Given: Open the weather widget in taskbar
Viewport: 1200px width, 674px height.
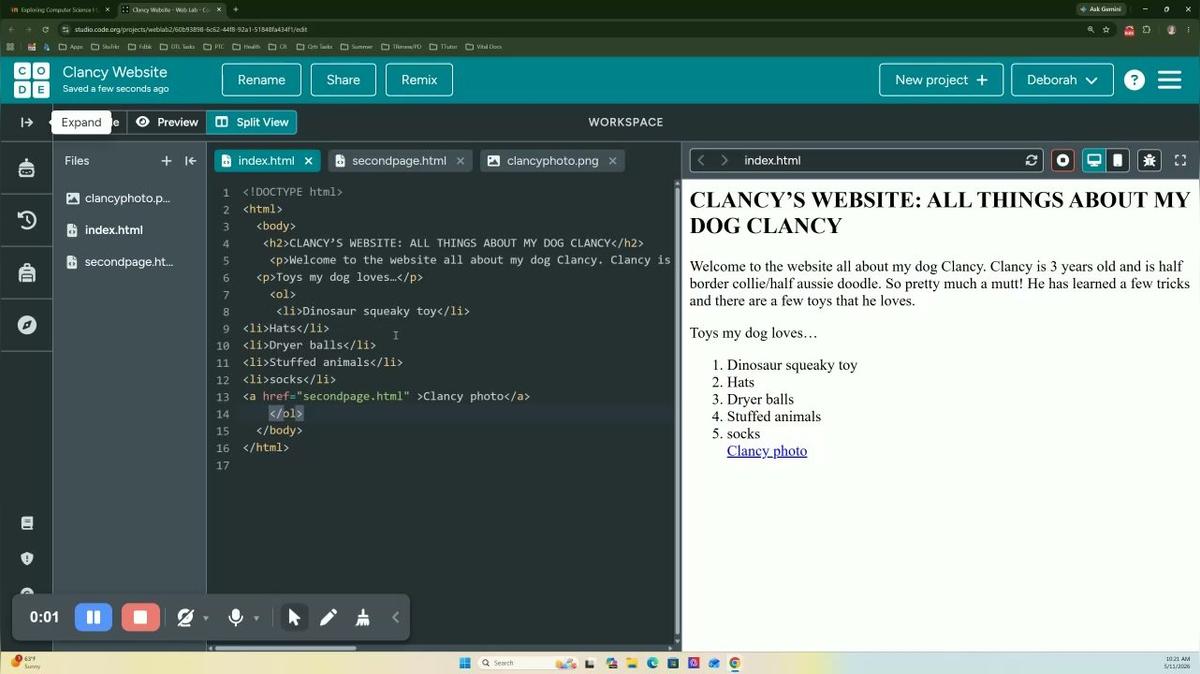Looking at the screenshot, I should tap(25, 663).
